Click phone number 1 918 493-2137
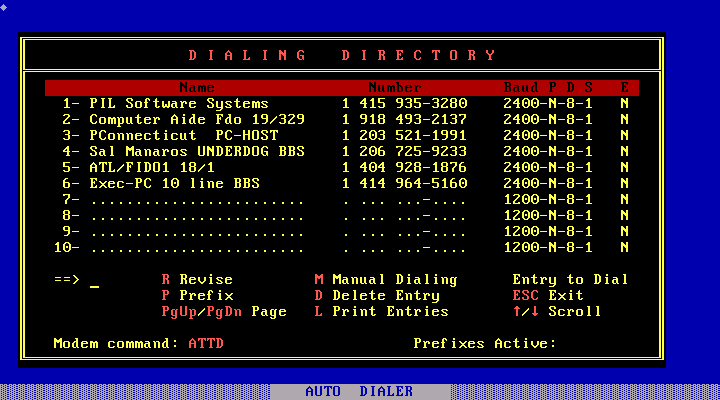 pos(405,119)
